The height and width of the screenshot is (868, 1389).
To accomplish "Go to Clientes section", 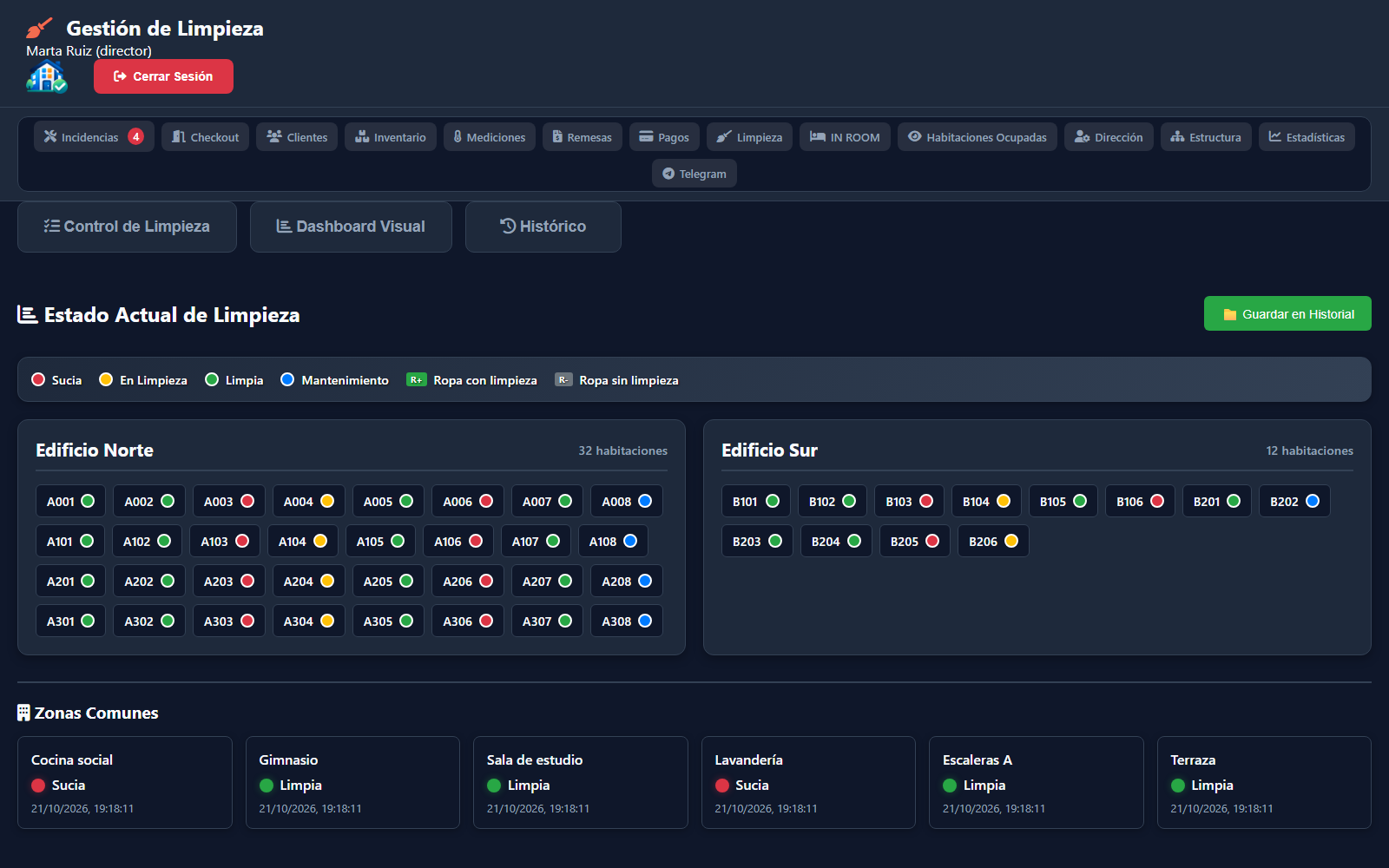I will click(297, 137).
